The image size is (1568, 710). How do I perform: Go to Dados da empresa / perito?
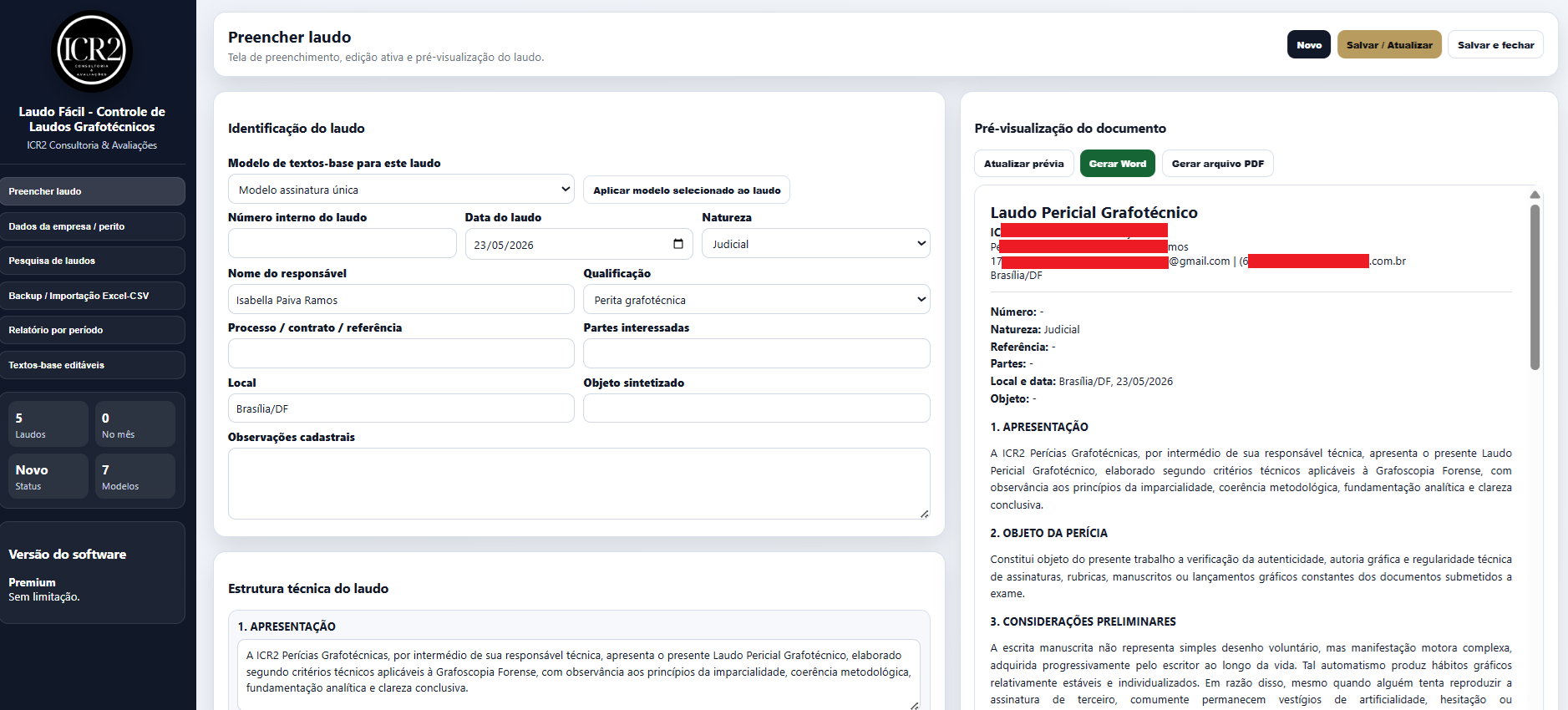pos(93,226)
